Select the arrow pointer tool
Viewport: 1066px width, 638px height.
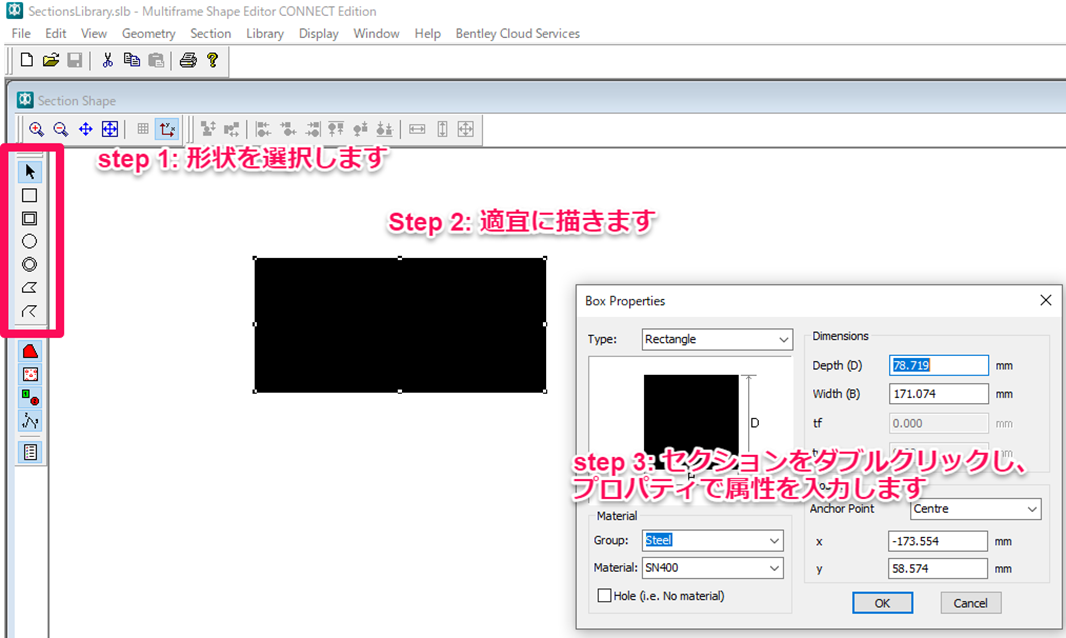[29, 171]
